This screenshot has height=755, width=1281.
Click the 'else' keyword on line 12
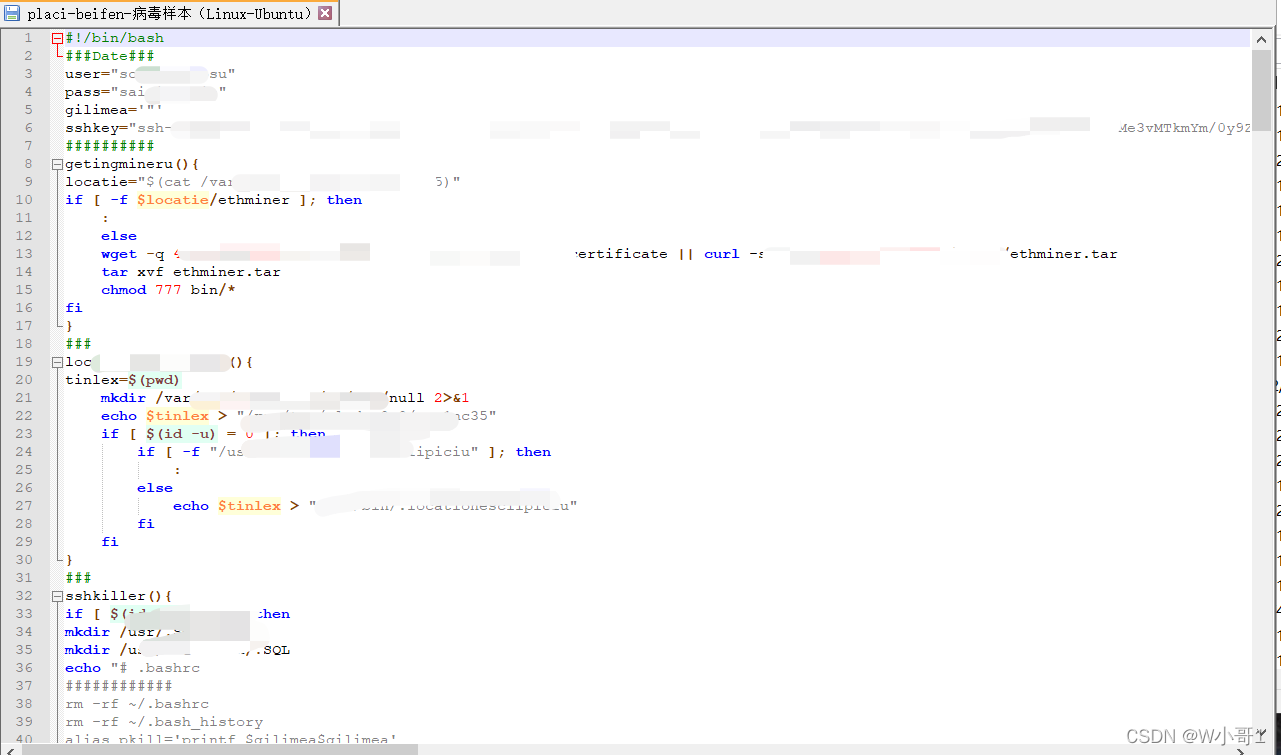[119, 236]
